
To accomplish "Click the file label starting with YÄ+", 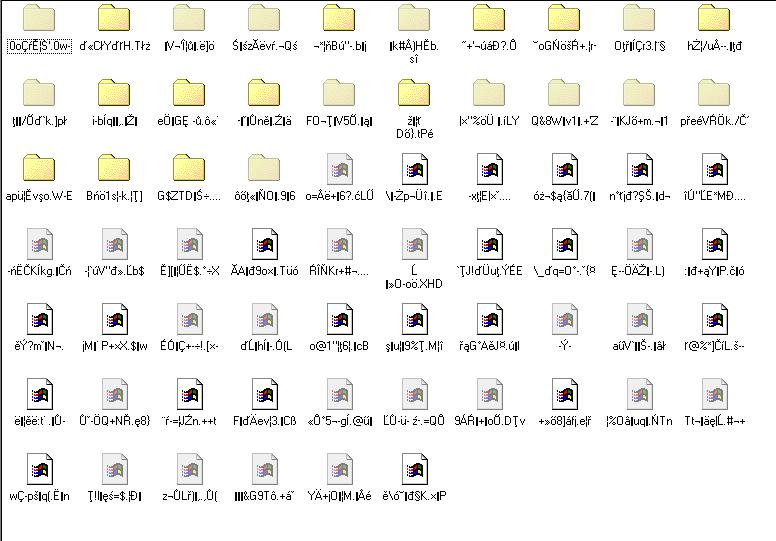I will tap(339, 496).
